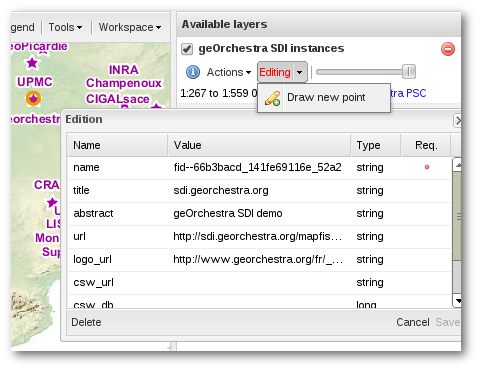
Task: Click the Value column header
Action: tap(259, 145)
